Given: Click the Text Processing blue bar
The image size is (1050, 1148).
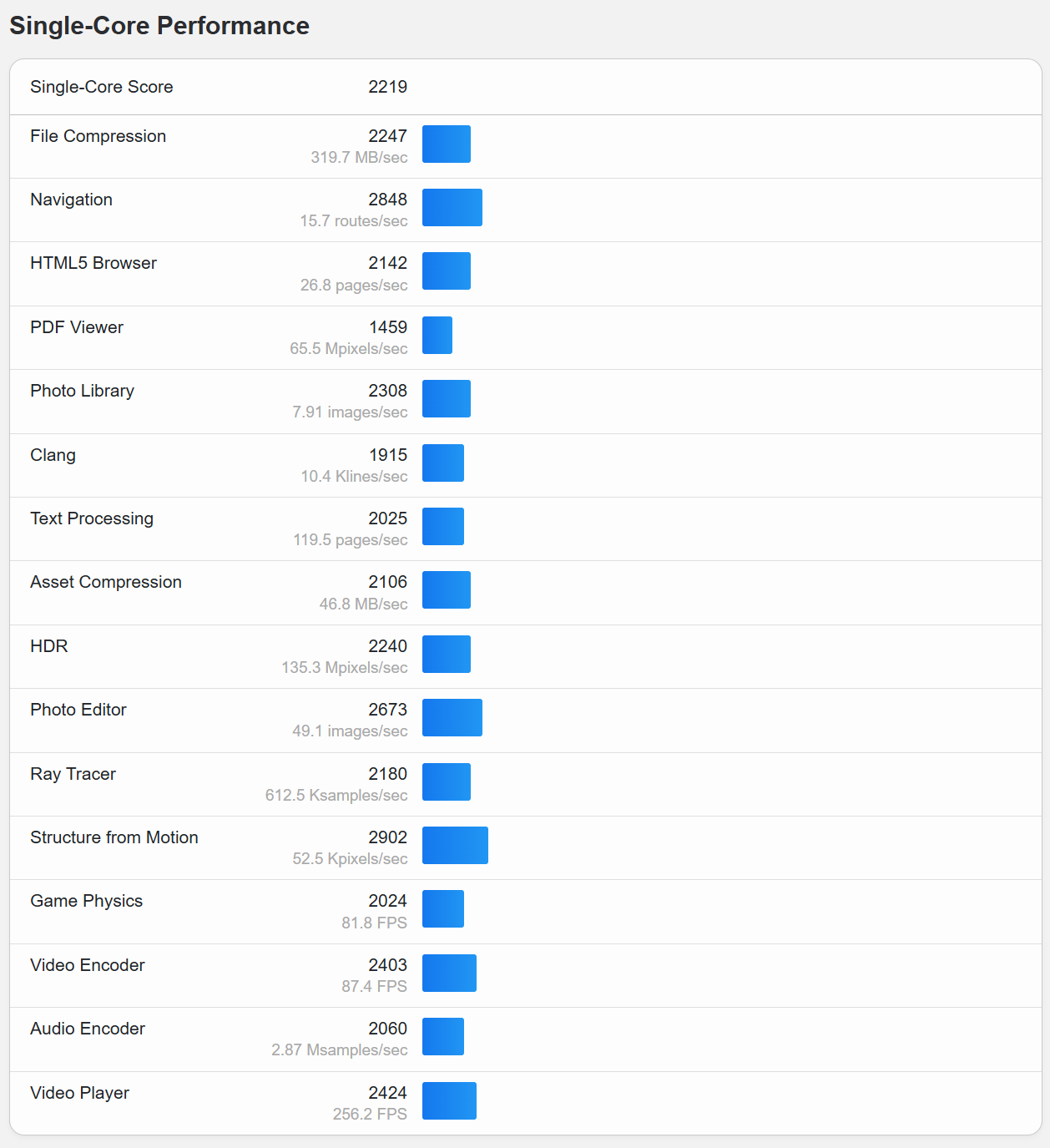Looking at the screenshot, I should (x=443, y=526).
